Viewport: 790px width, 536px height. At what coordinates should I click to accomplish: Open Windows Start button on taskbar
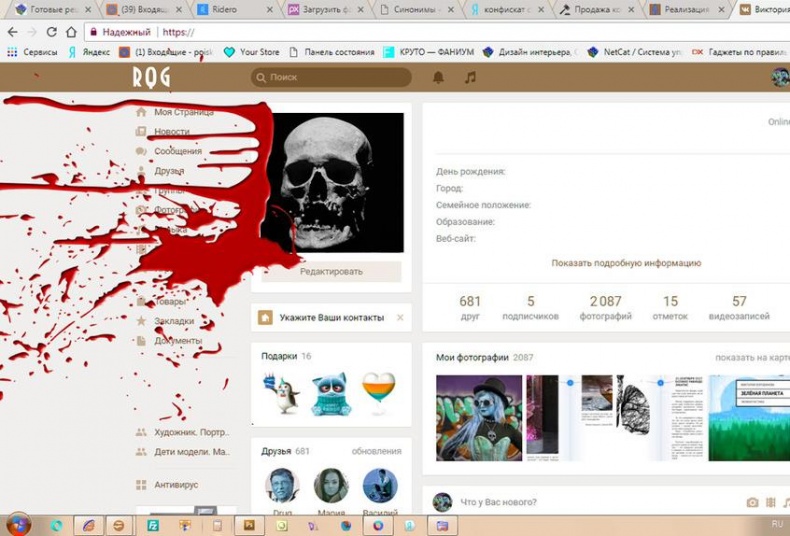18,524
